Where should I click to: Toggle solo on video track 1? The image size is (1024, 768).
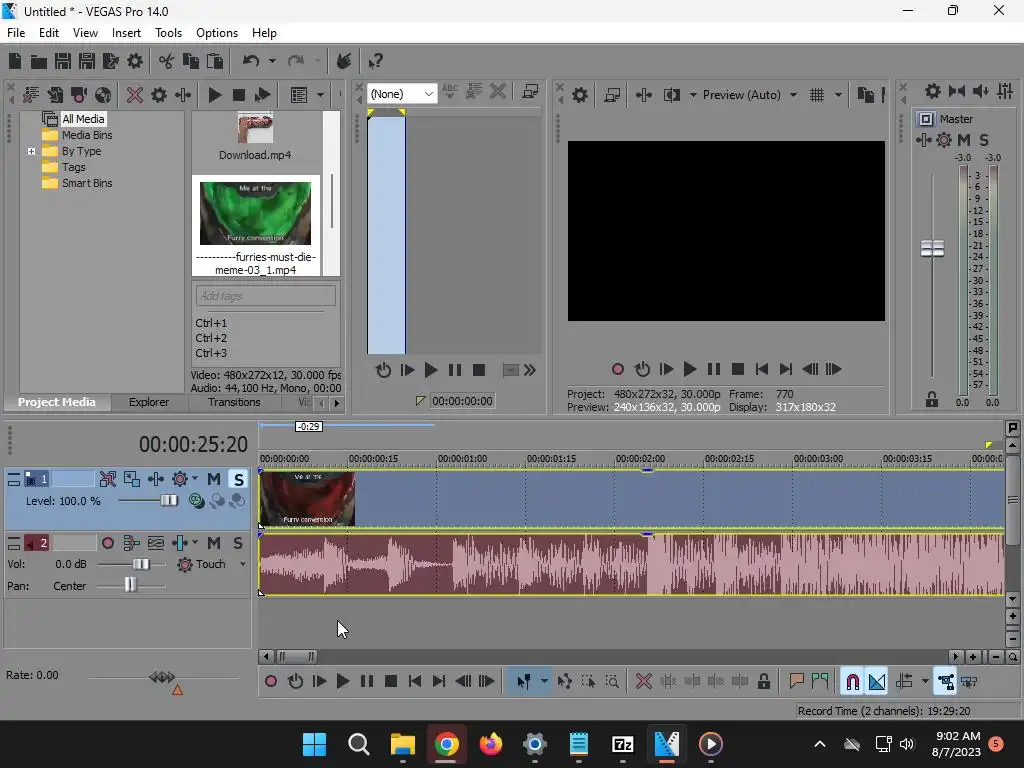click(x=238, y=479)
